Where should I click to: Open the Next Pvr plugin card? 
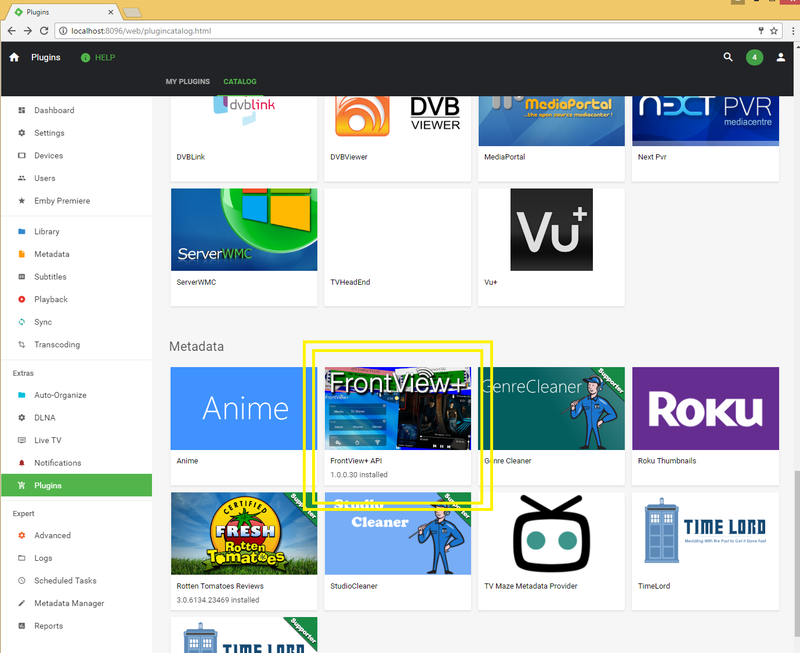tap(706, 138)
